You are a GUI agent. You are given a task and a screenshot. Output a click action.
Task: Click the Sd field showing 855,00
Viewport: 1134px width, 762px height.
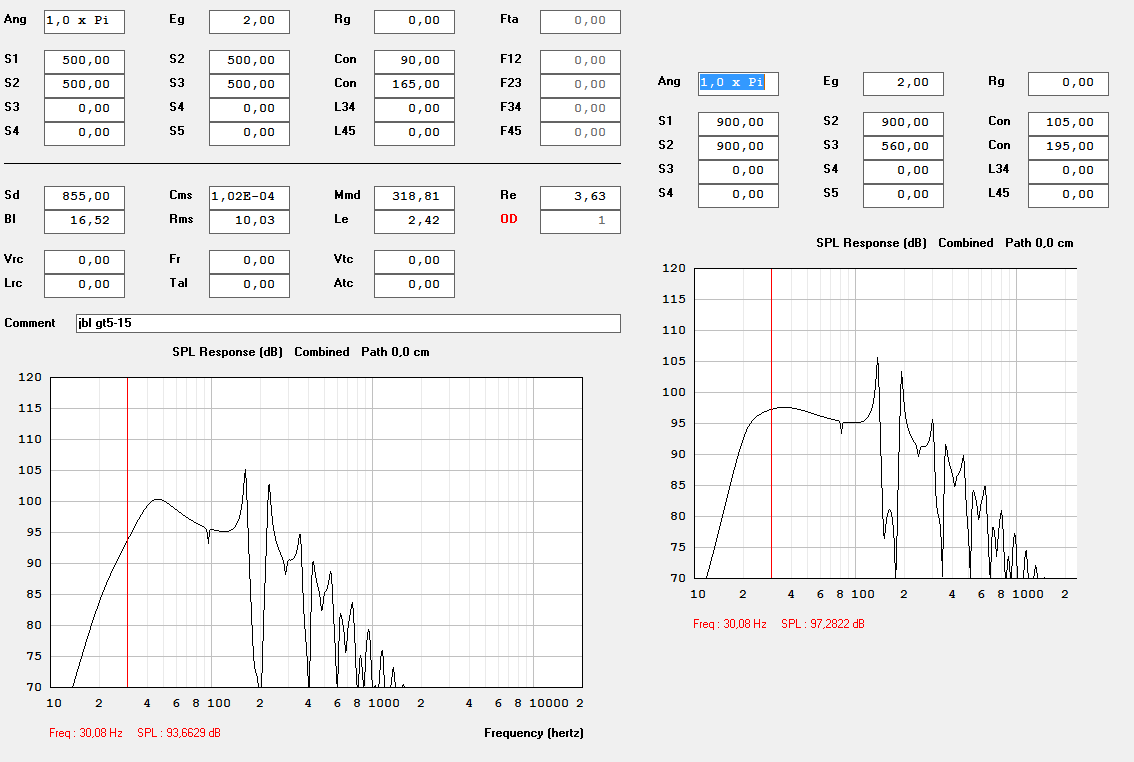click(x=84, y=197)
